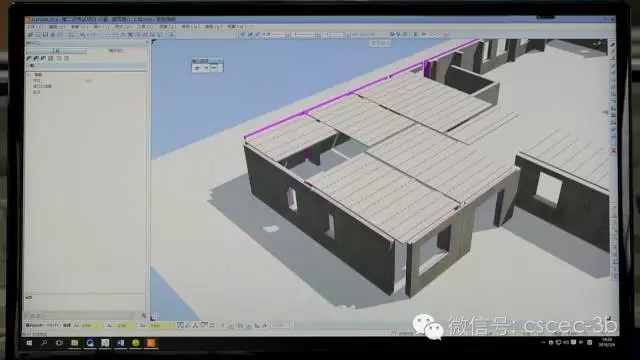Viewport: 640px width, 360px height.
Task: Open the orange application icon in the taskbar
Action: pos(151,343)
